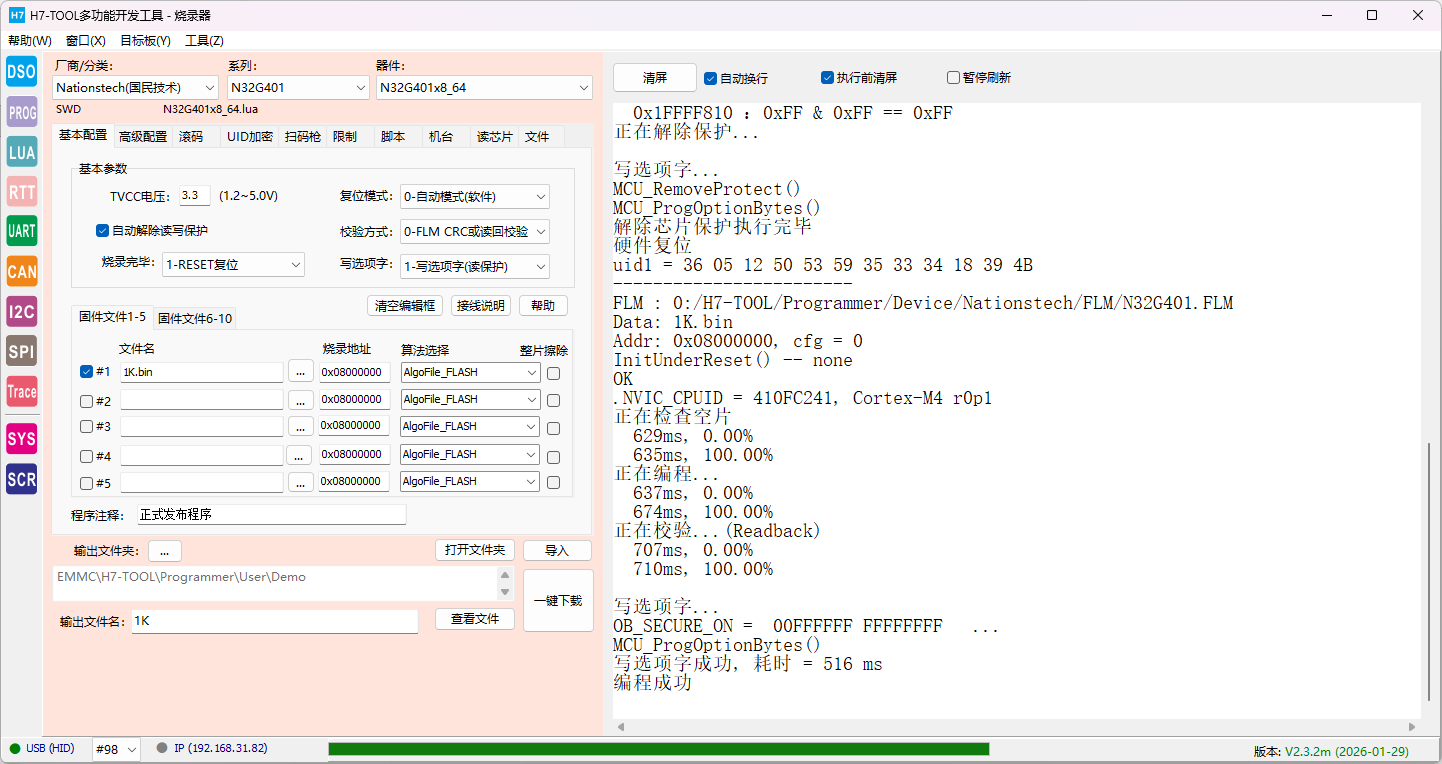Viewport: 1442px width, 764px height.
Task: Toggle the 暂停刷新 checkbox
Action: [x=954, y=78]
